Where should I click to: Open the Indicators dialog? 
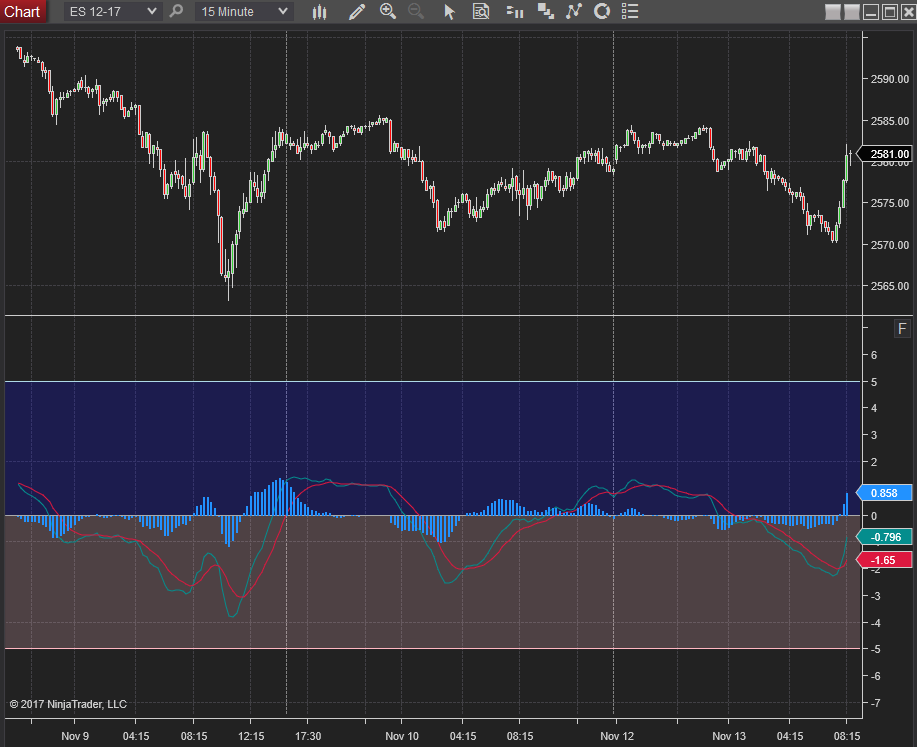573,12
